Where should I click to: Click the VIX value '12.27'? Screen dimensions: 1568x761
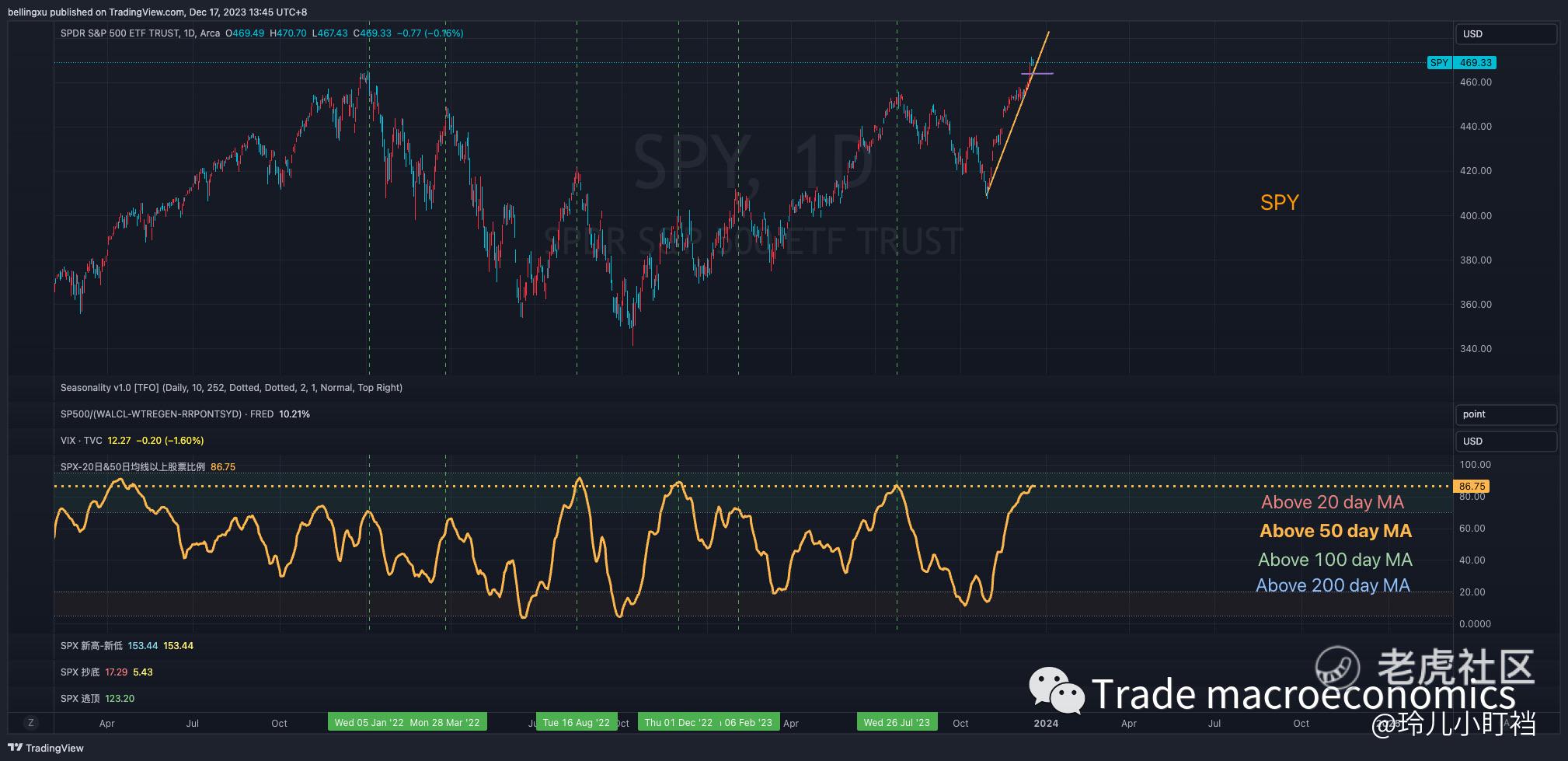[x=119, y=441]
